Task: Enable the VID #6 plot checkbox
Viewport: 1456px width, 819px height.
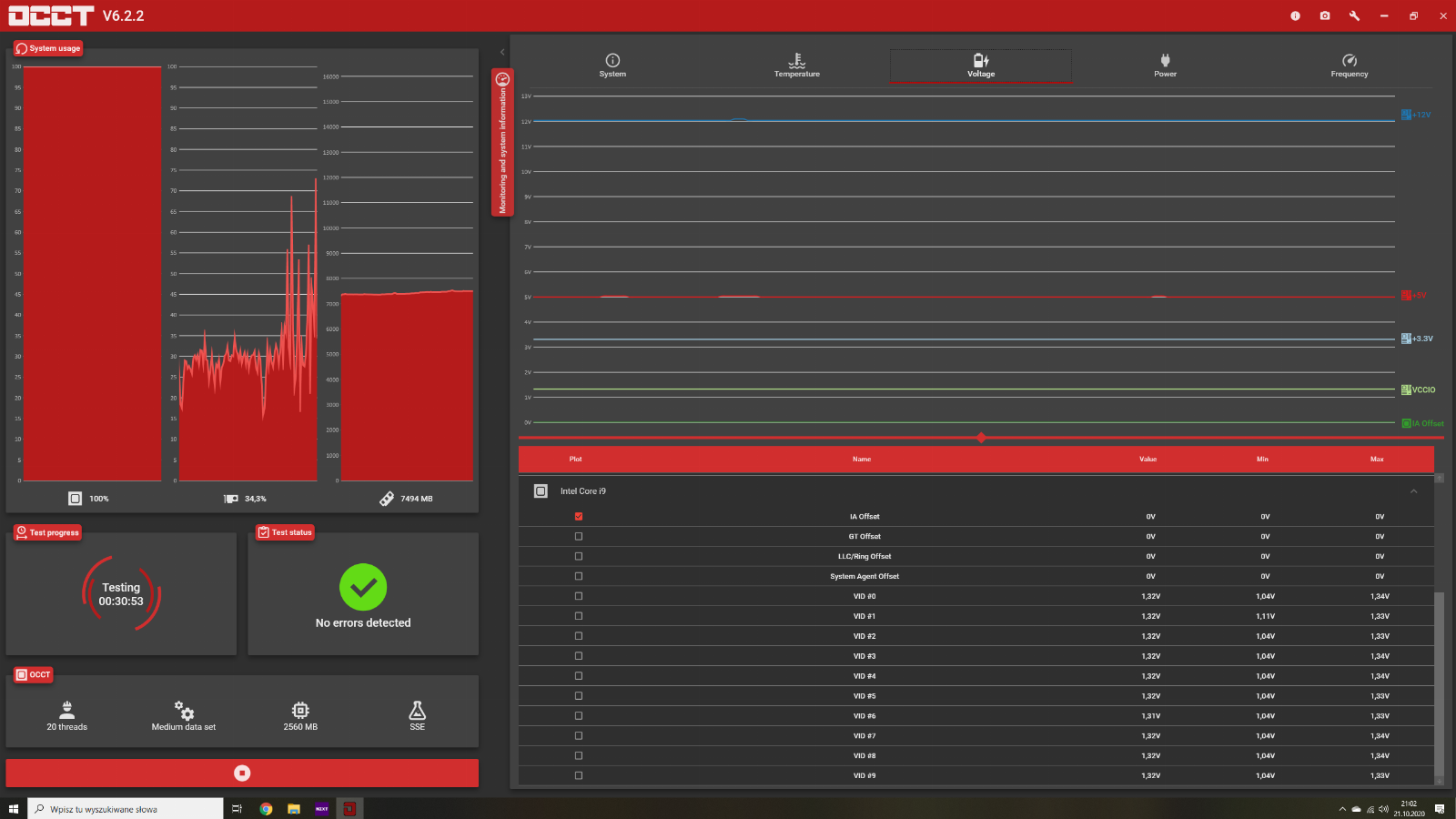Action: [x=579, y=716]
